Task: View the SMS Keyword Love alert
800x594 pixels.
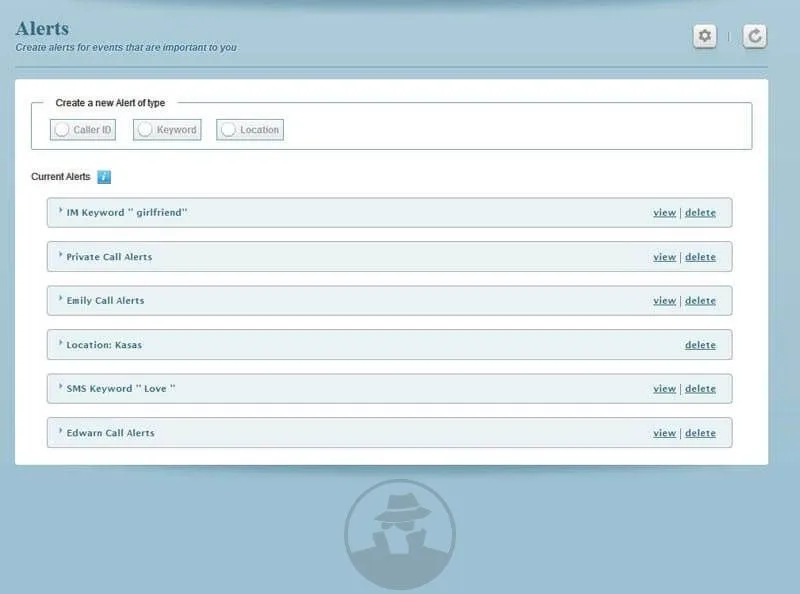Action: coord(664,389)
